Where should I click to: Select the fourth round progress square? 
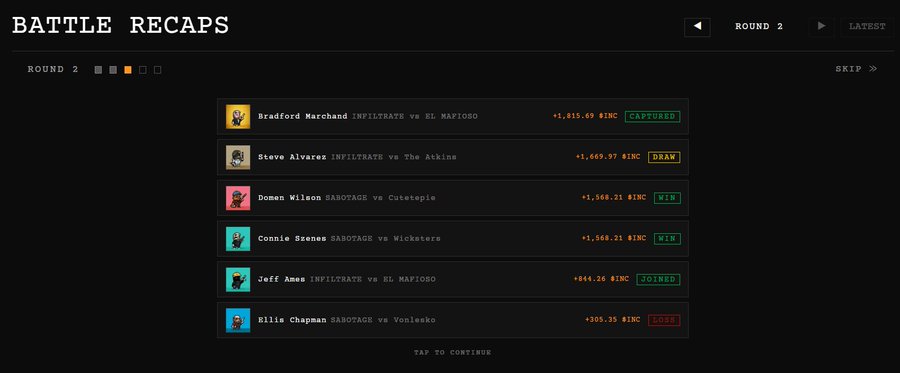[143, 70]
